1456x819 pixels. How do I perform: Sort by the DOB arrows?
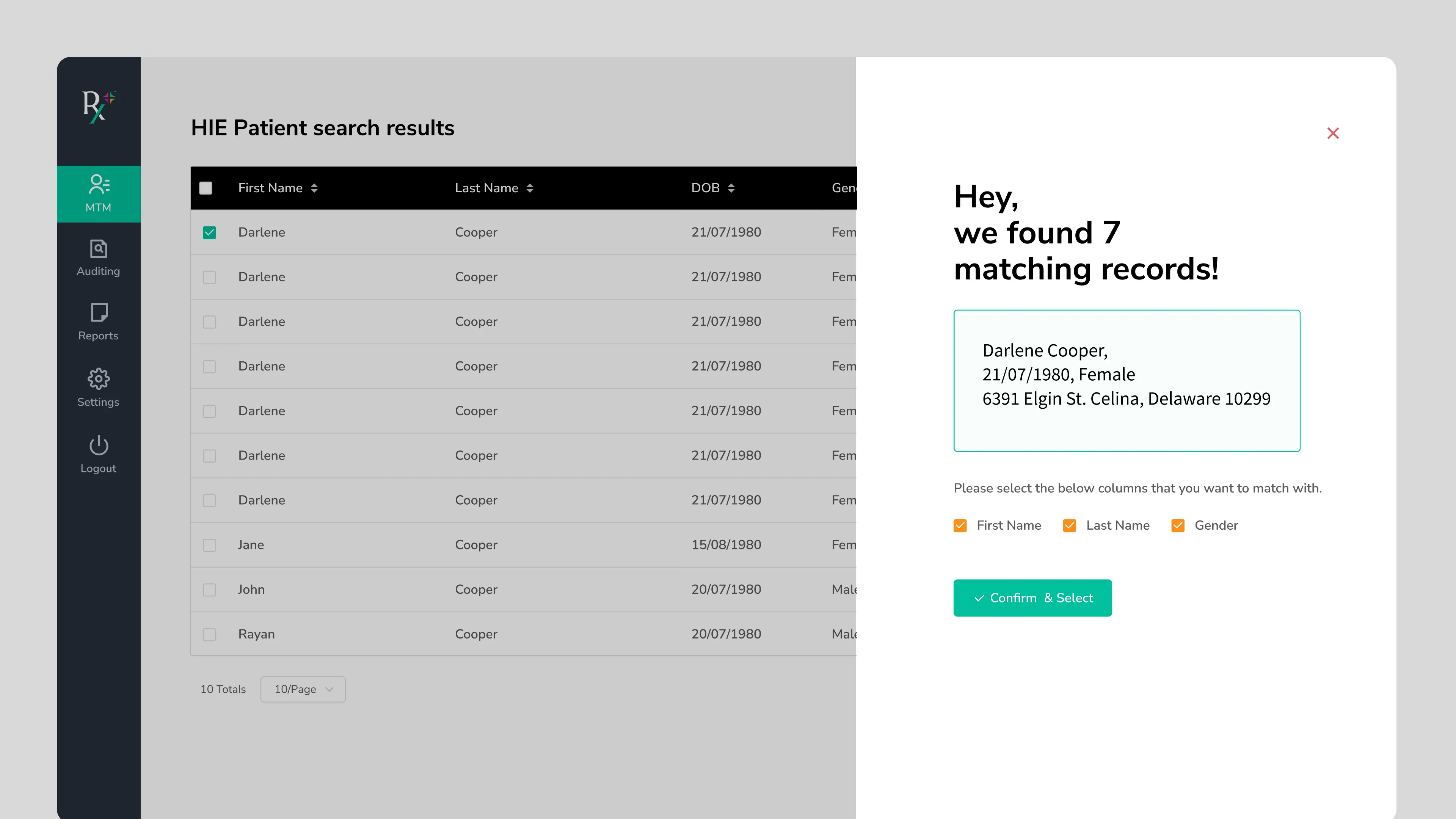point(731,188)
